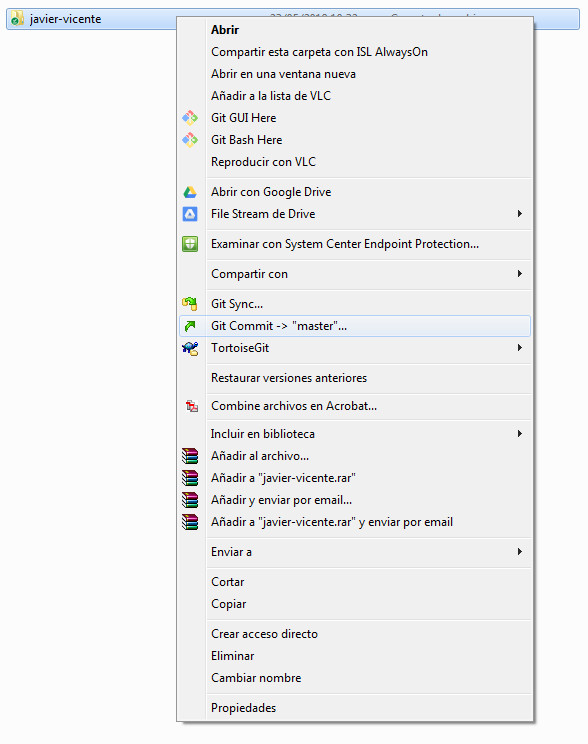
Task: Choose Añadir y enviar por email...
Action: tap(355, 500)
